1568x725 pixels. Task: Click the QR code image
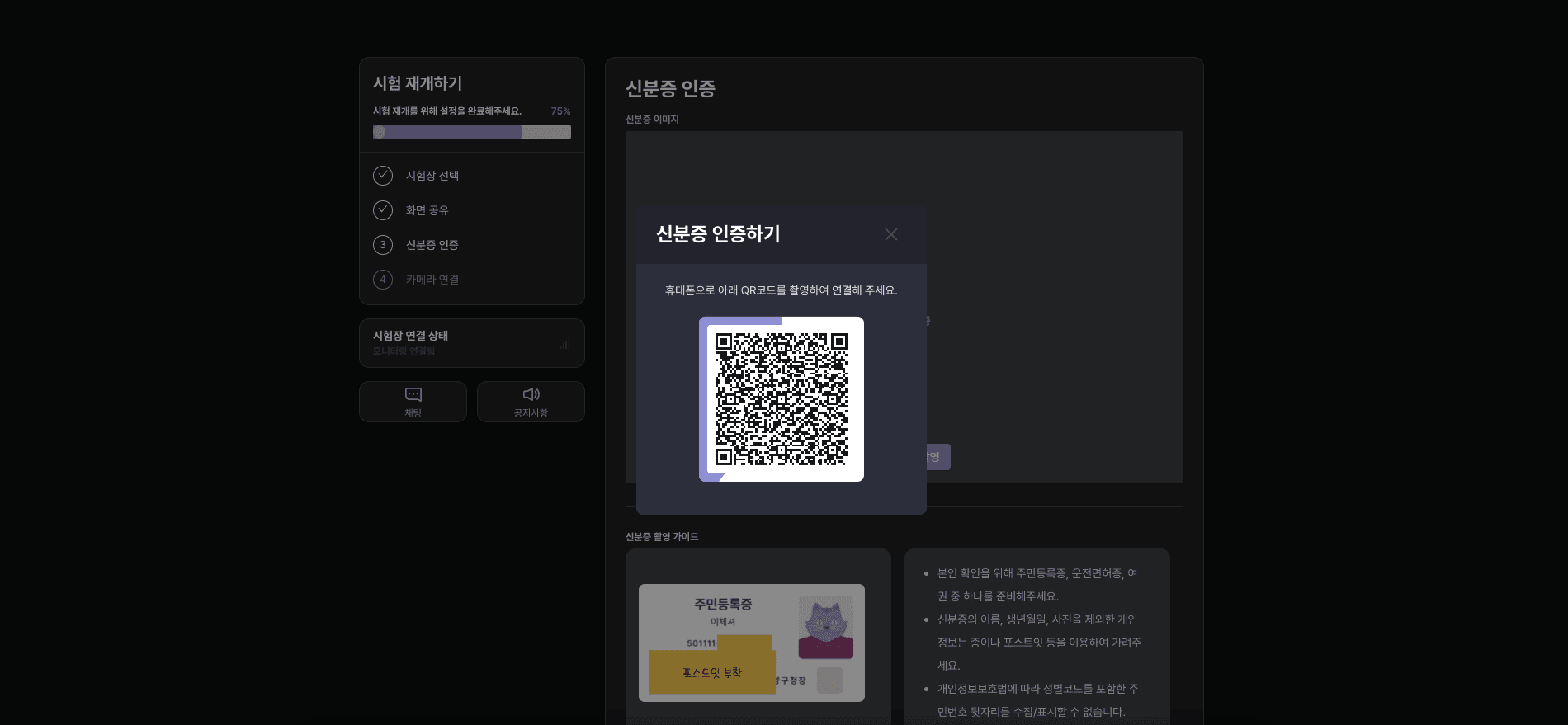pyautogui.click(x=782, y=399)
